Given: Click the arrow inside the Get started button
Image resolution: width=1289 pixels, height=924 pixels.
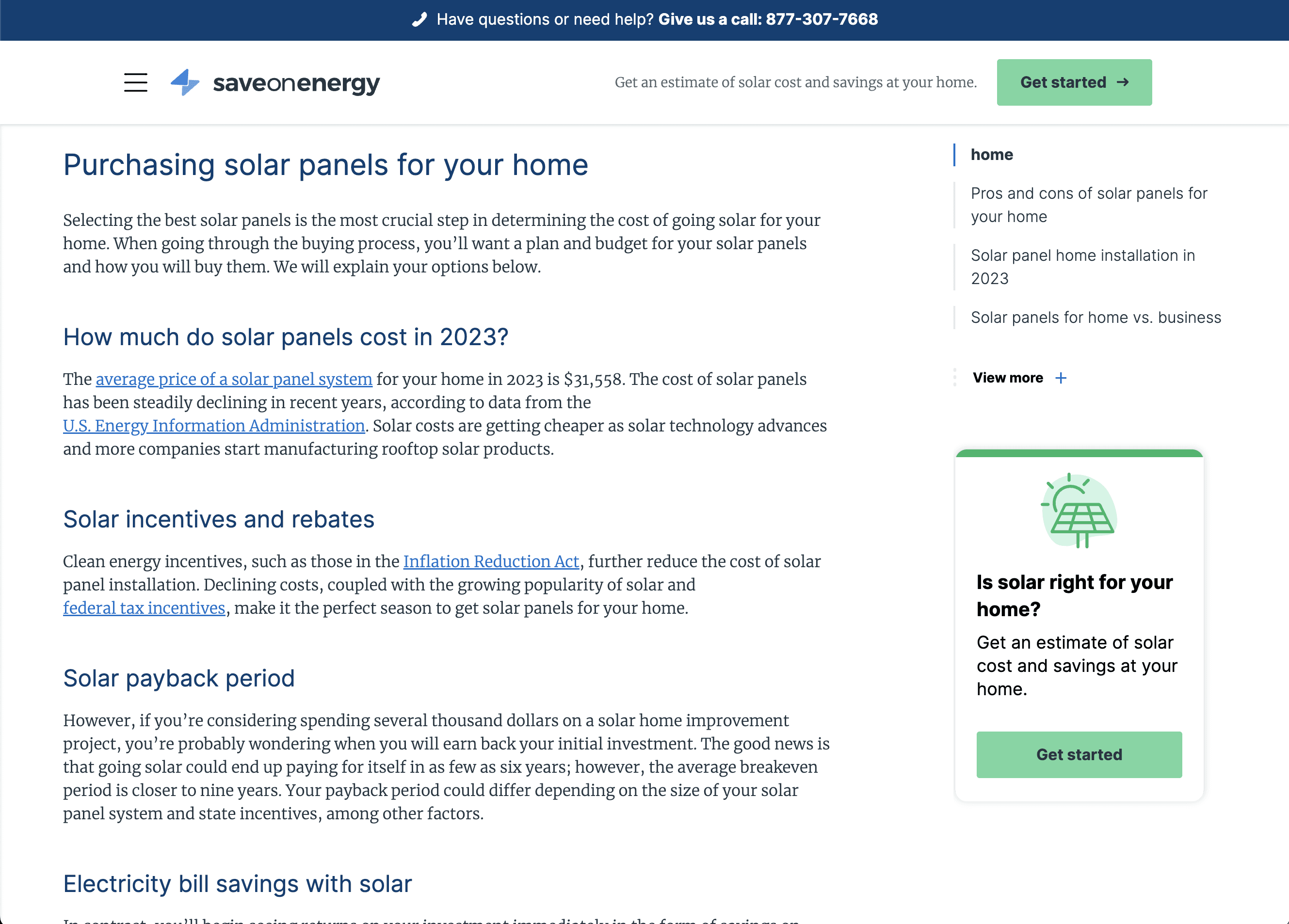Looking at the screenshot, I should (1122, 82).
